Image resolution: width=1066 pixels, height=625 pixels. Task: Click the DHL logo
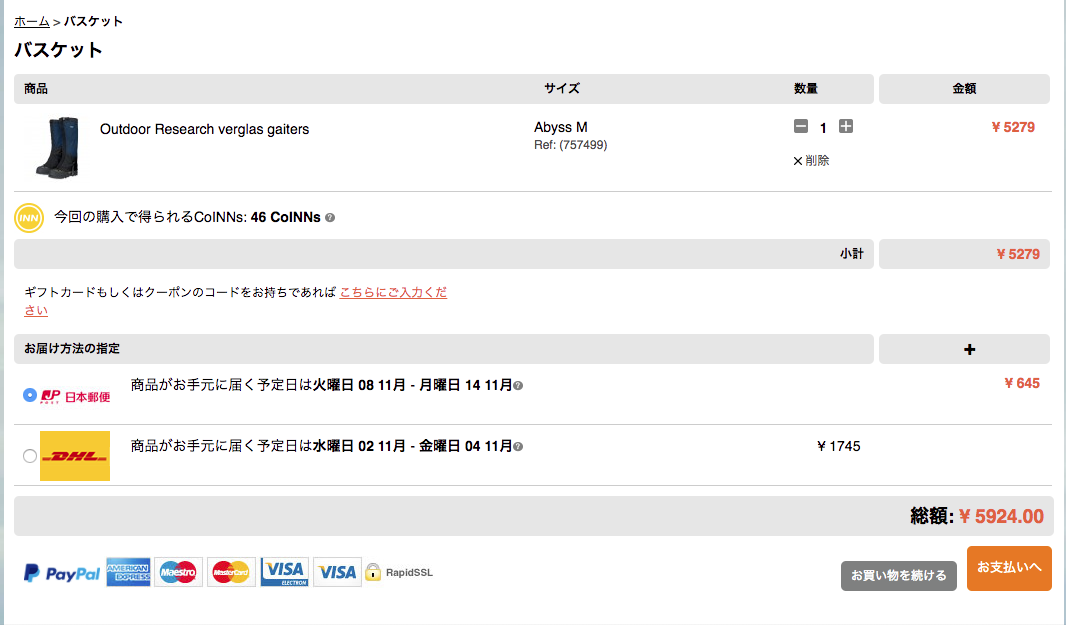[75, 456]
